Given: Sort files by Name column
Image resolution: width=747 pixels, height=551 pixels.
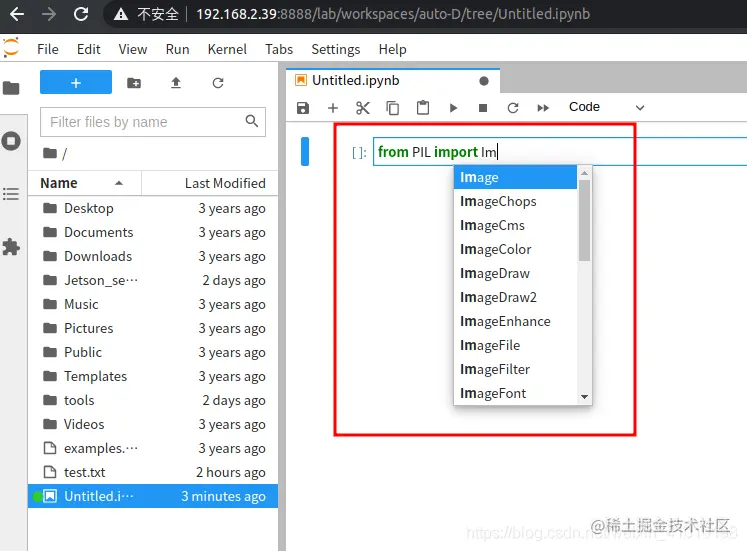Looking at the screenshot, I should click(x=84, y=183).
